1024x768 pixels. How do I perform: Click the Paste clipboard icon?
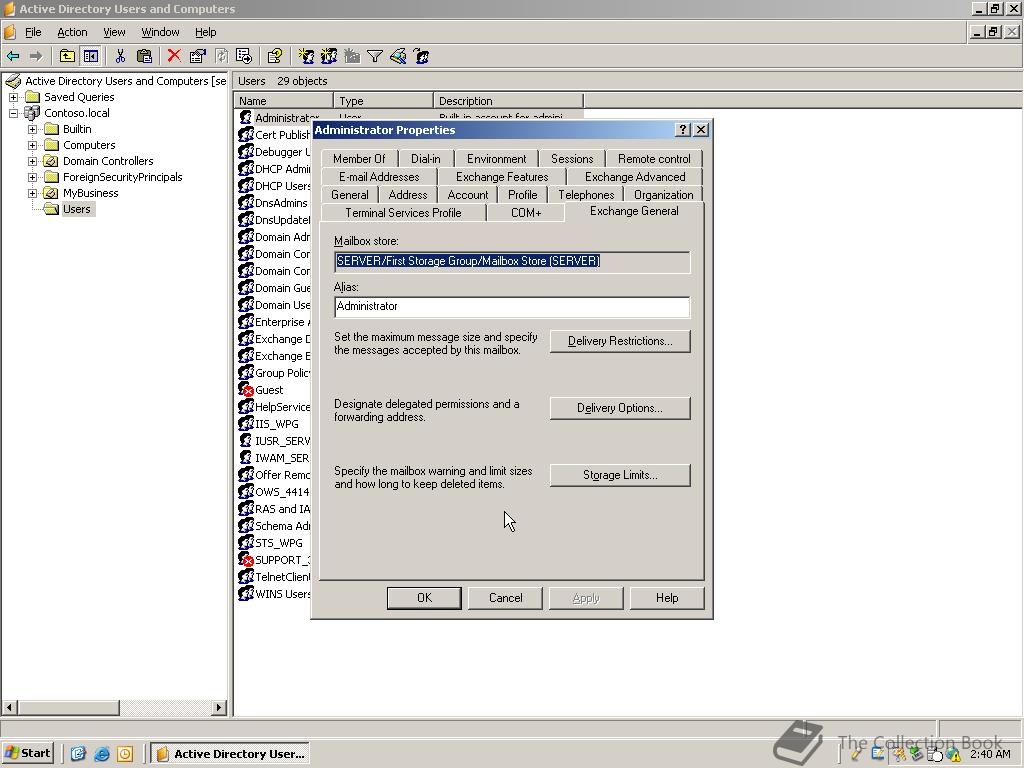144,56
